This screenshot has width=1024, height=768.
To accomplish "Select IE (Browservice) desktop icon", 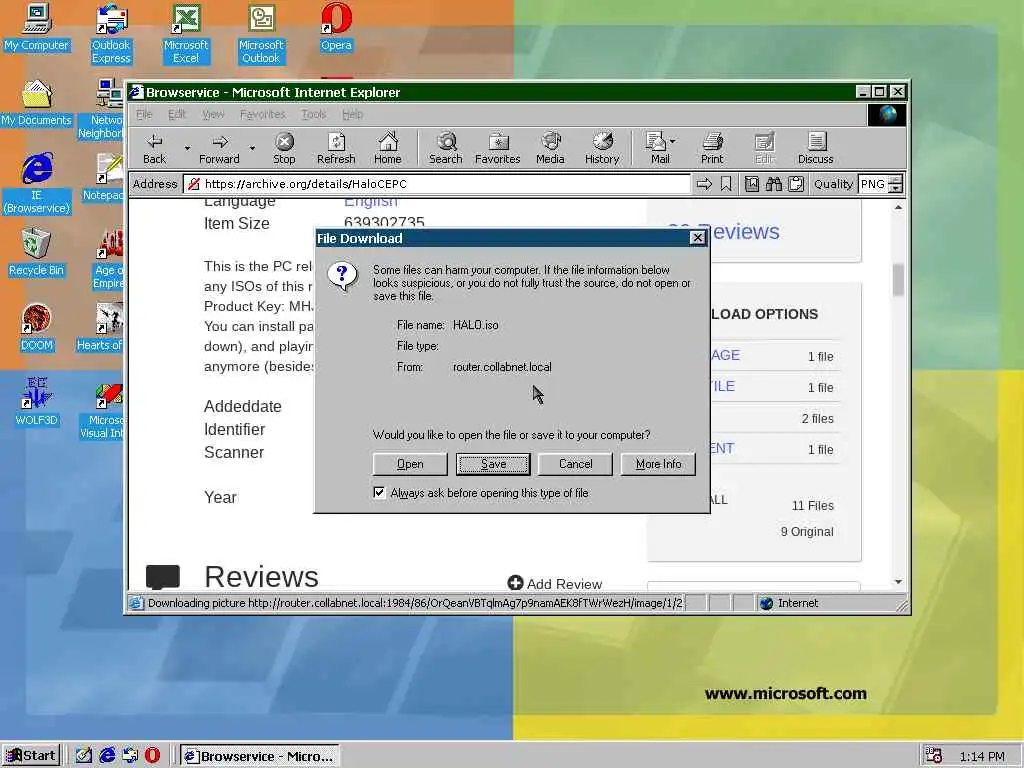I will point(36,184).
